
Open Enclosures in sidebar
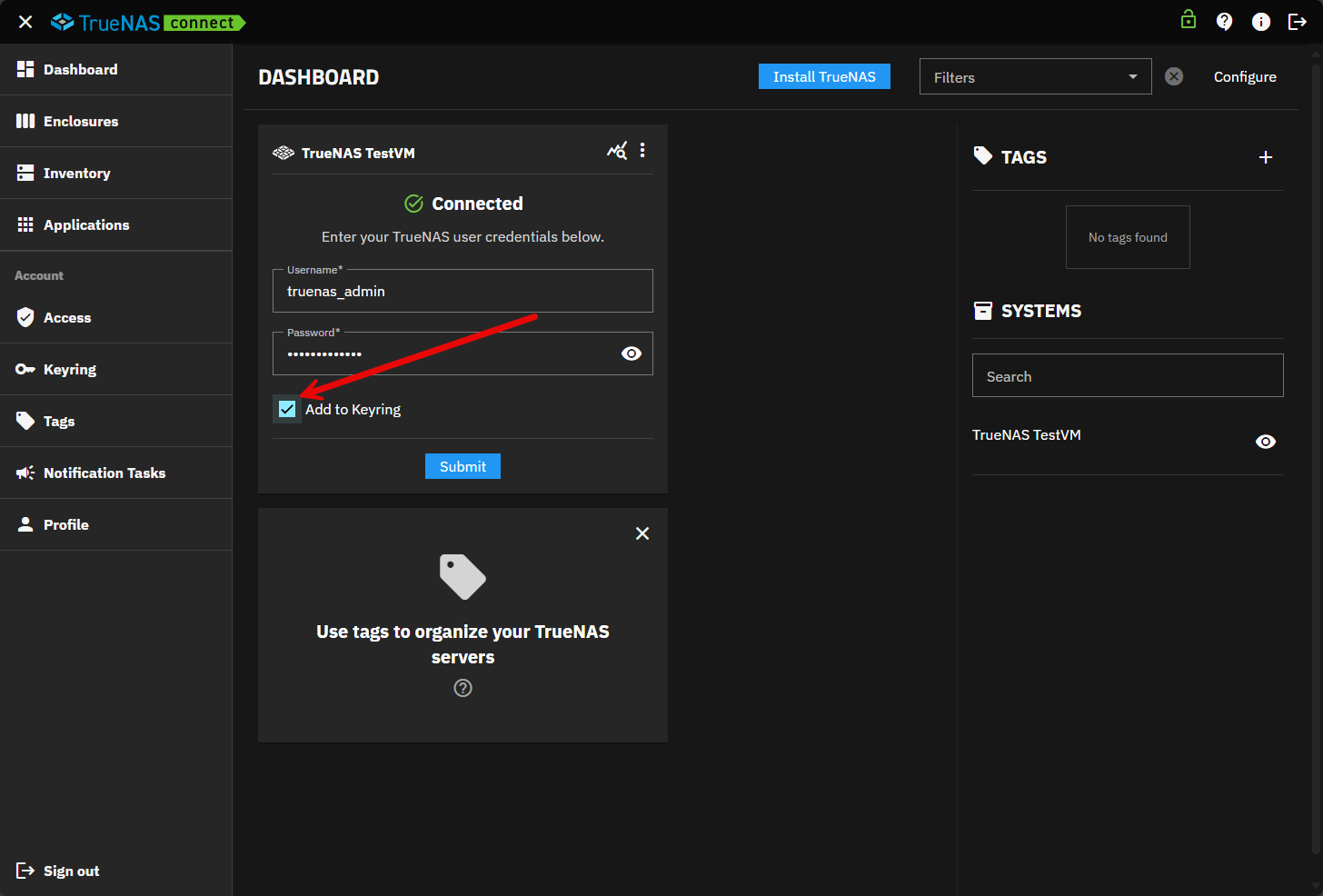(x=116, y=121)
